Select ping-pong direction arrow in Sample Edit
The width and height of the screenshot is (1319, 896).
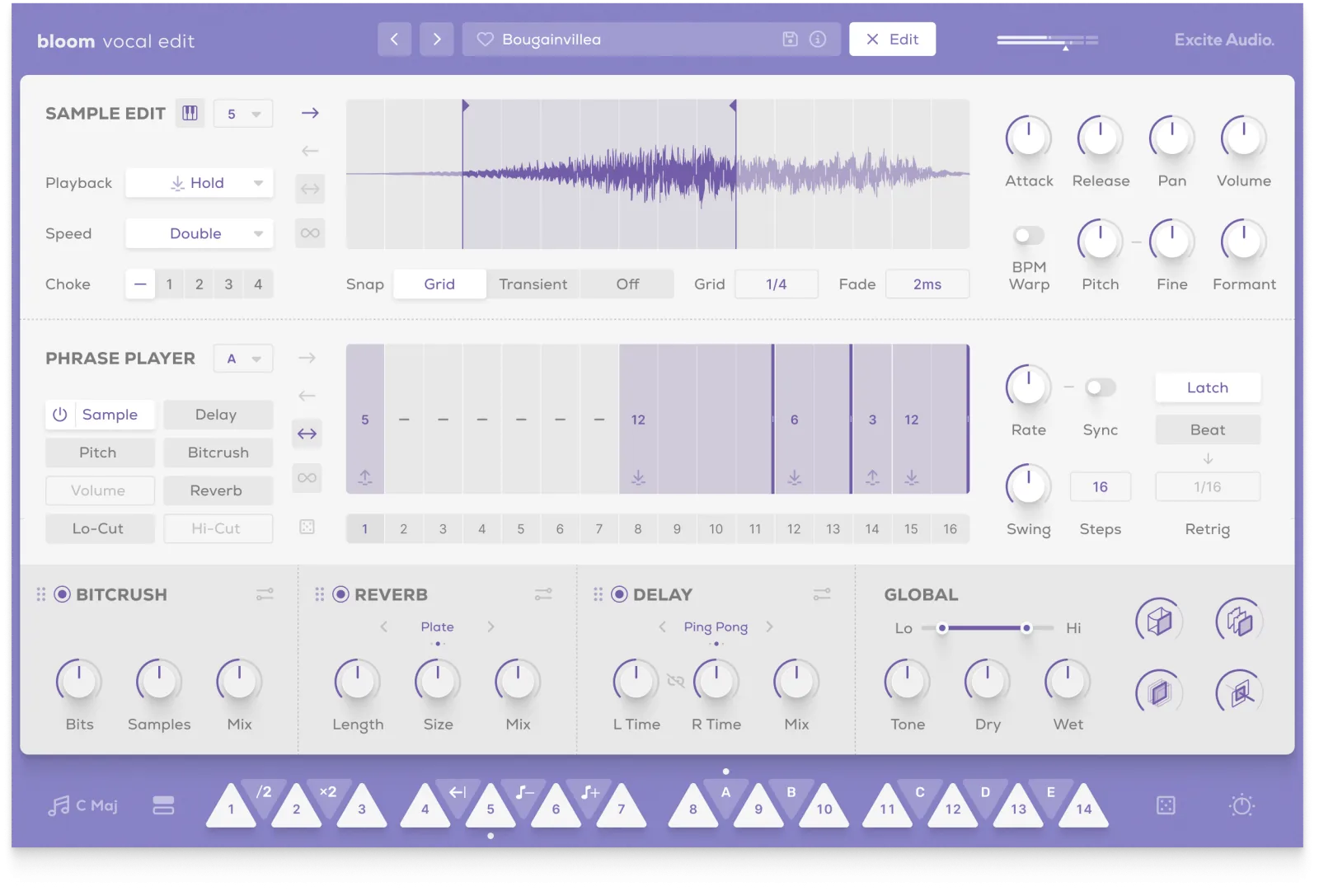pos(310,189)
